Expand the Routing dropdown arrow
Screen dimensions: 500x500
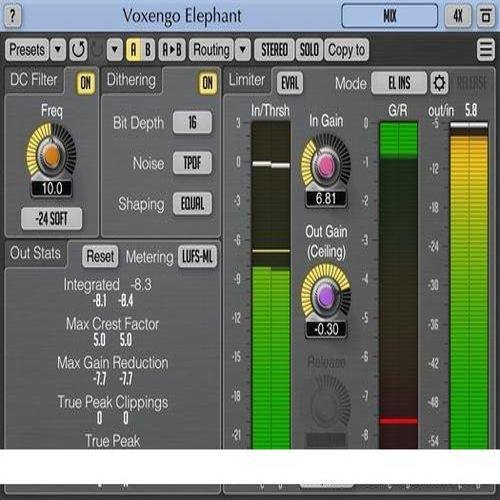point(243,50)
